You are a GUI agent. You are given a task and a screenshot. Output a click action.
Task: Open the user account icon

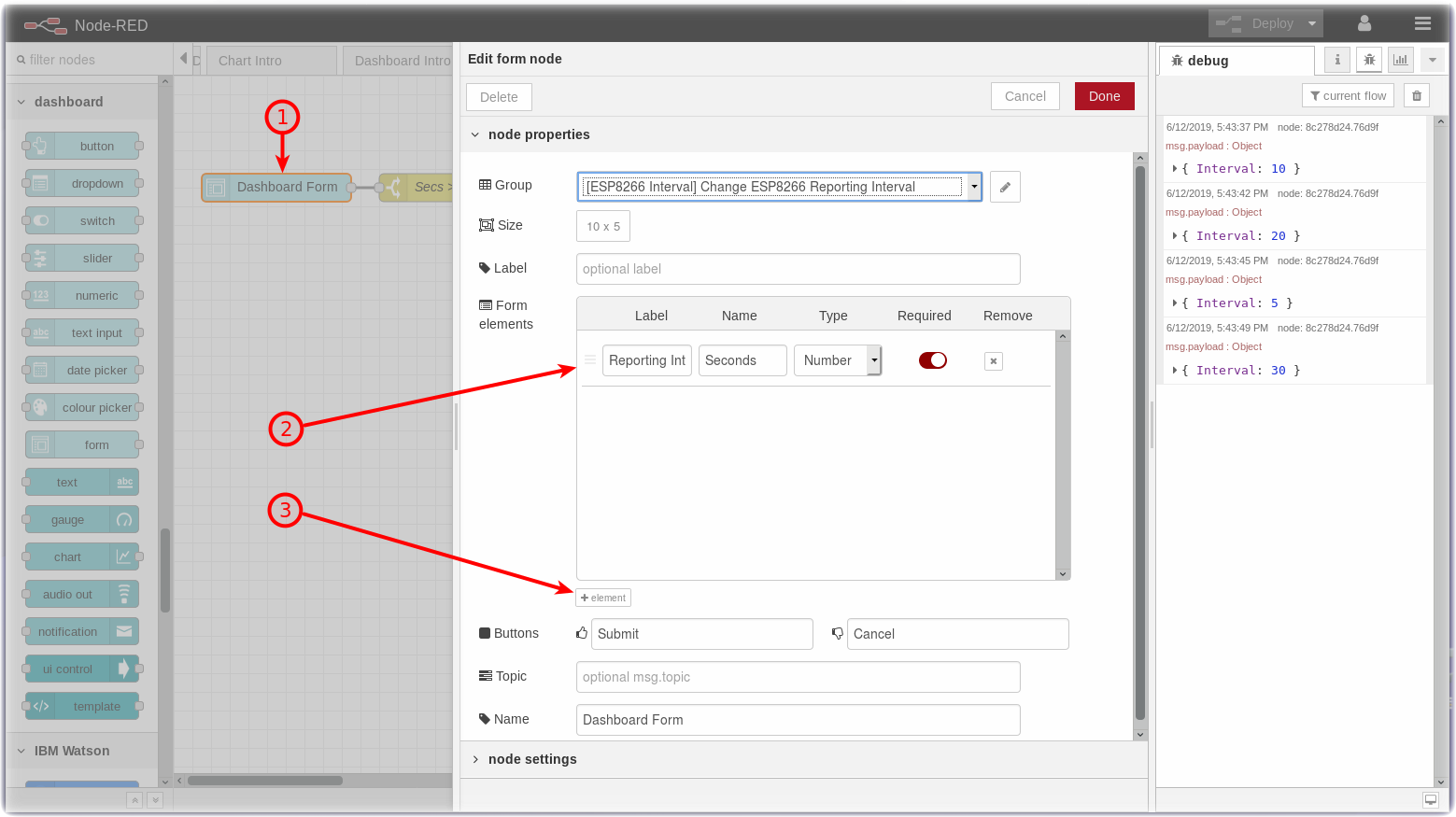coord(1364,23)
